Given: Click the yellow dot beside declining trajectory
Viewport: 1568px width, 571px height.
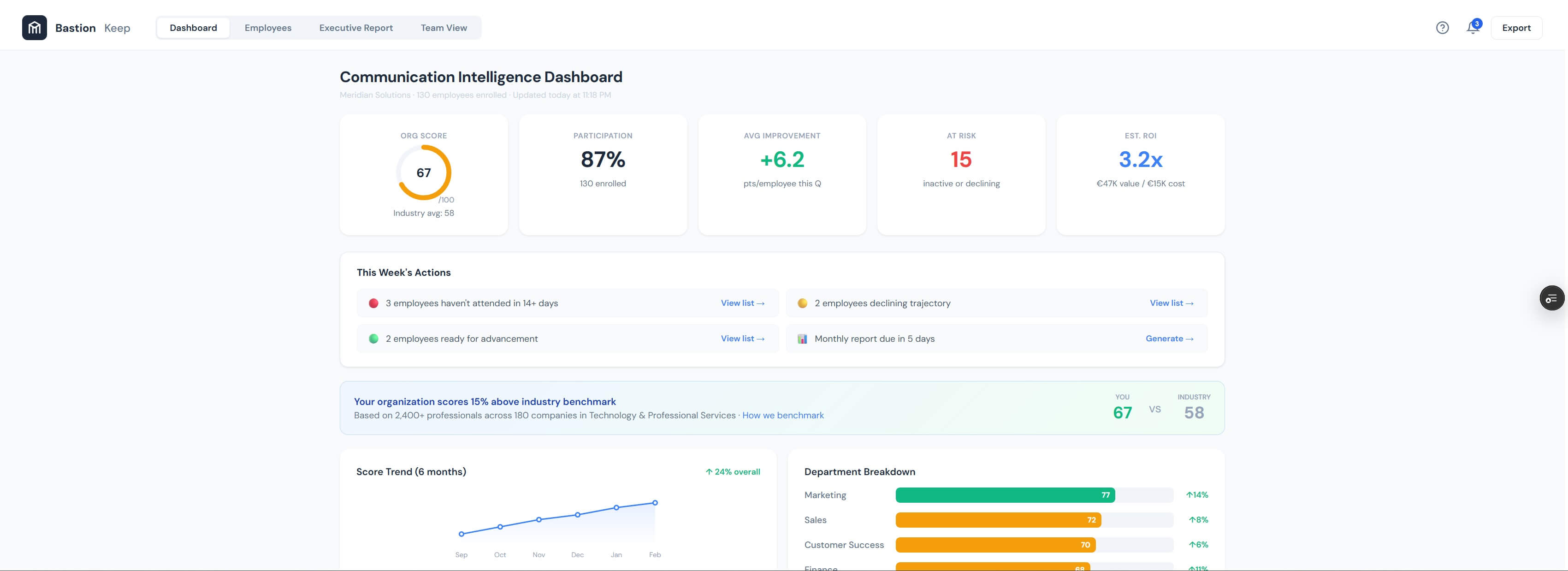Looking at the screenshot, I should click(x=803, y=303).
